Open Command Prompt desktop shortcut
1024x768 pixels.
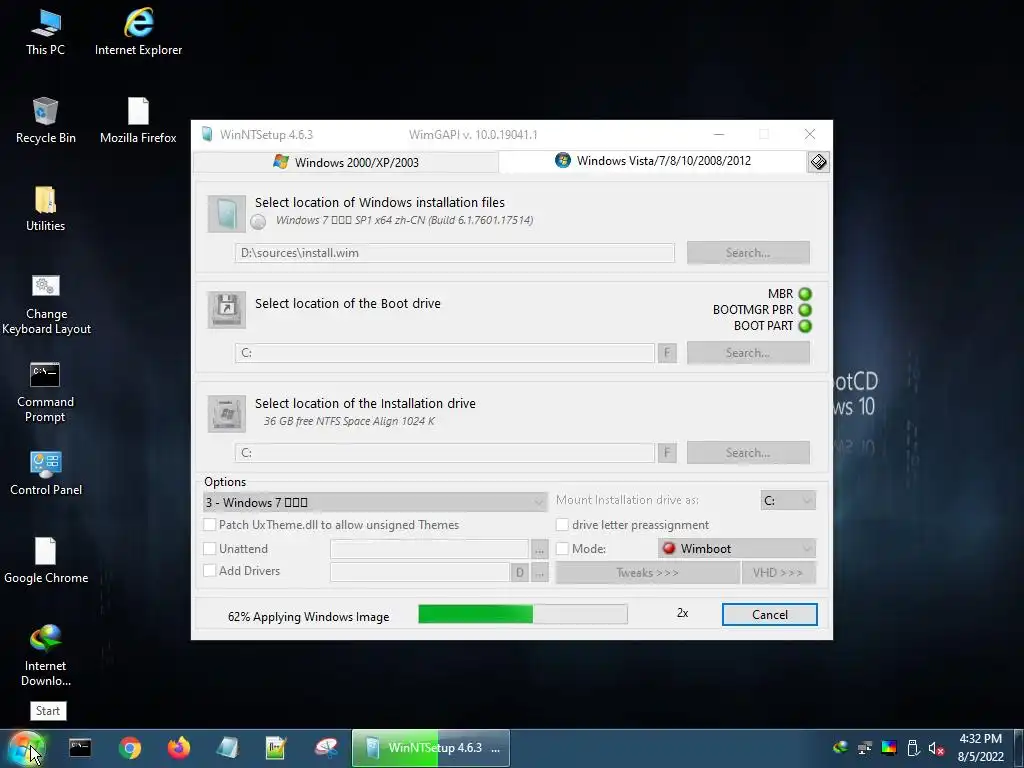(45, 392)
